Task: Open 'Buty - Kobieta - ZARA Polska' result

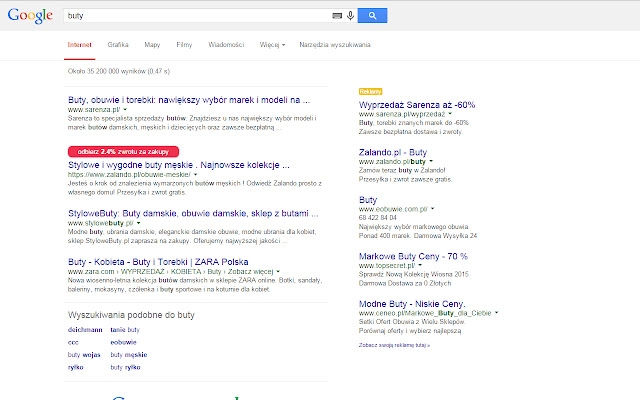Action: click(x=158, y=262)
